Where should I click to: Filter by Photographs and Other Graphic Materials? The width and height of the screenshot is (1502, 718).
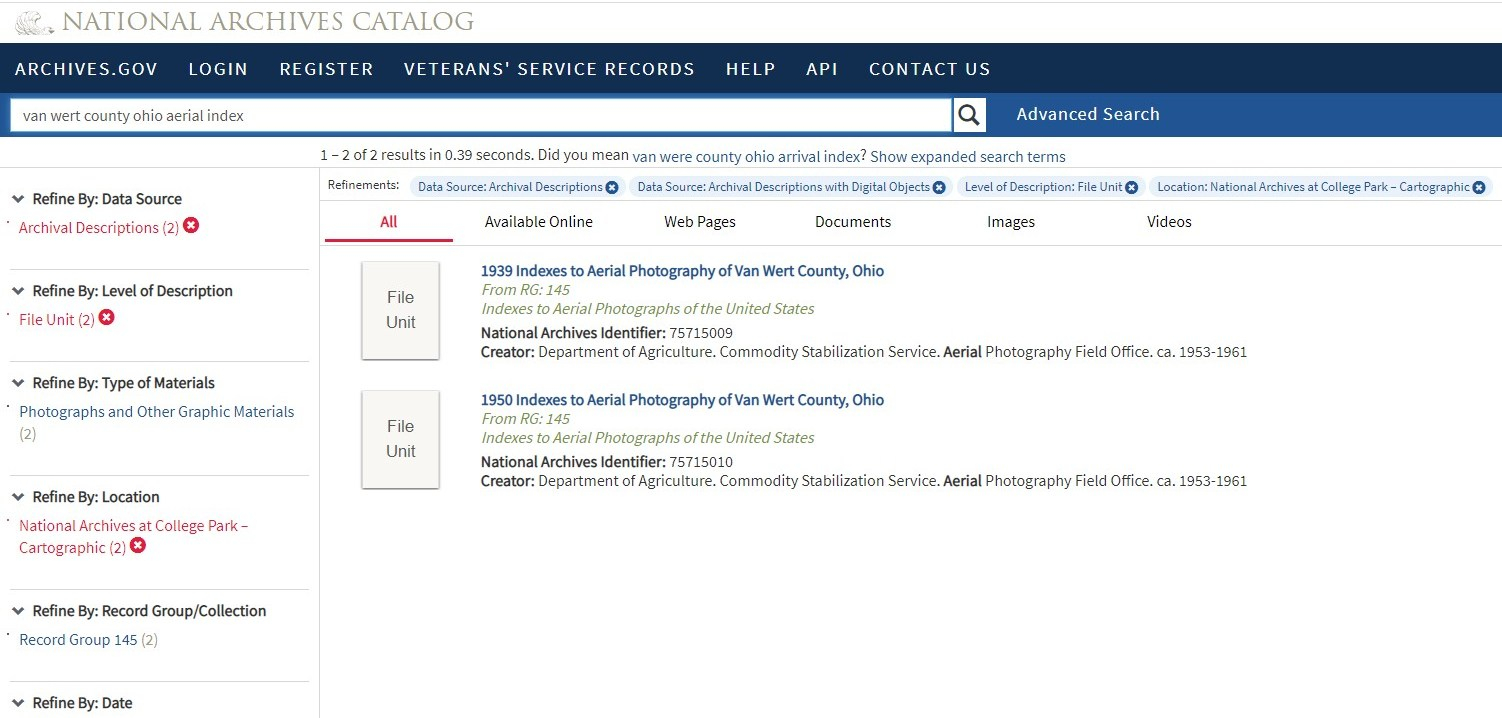(157, 412)
